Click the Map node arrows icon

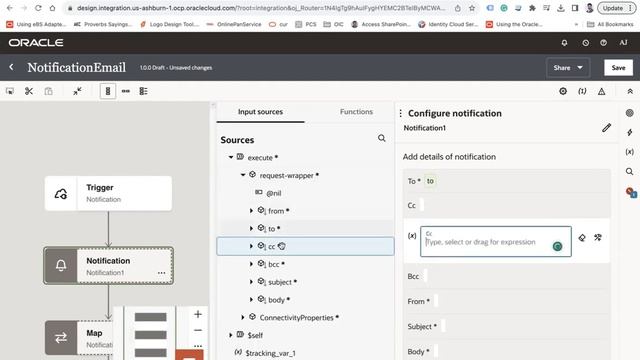pos(61,338)
